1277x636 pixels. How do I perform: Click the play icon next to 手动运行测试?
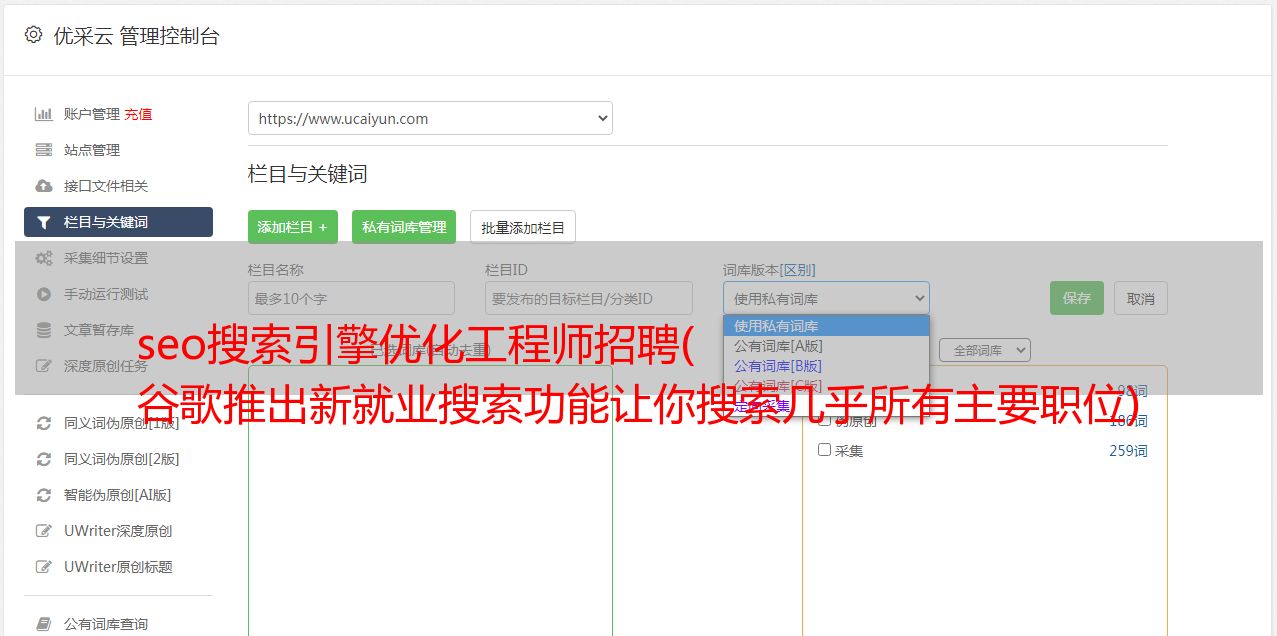[44, 294]
